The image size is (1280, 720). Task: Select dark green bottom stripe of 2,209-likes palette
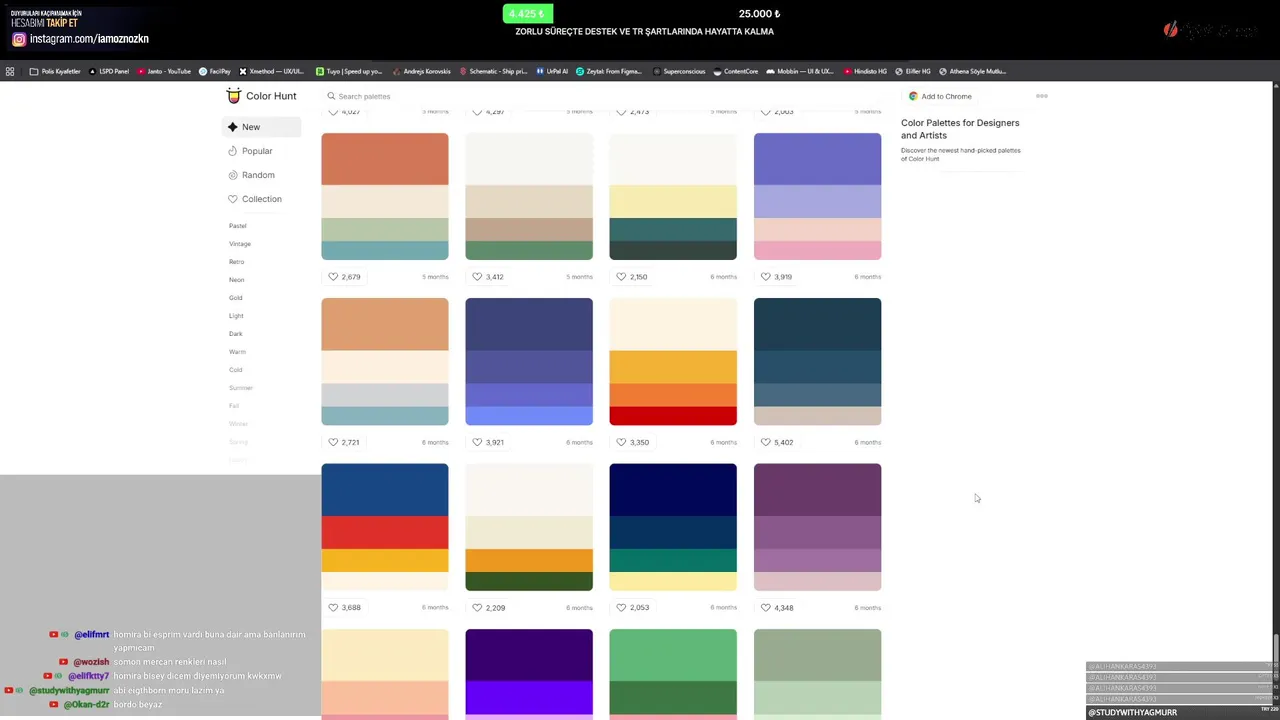(x=529, y=581)
